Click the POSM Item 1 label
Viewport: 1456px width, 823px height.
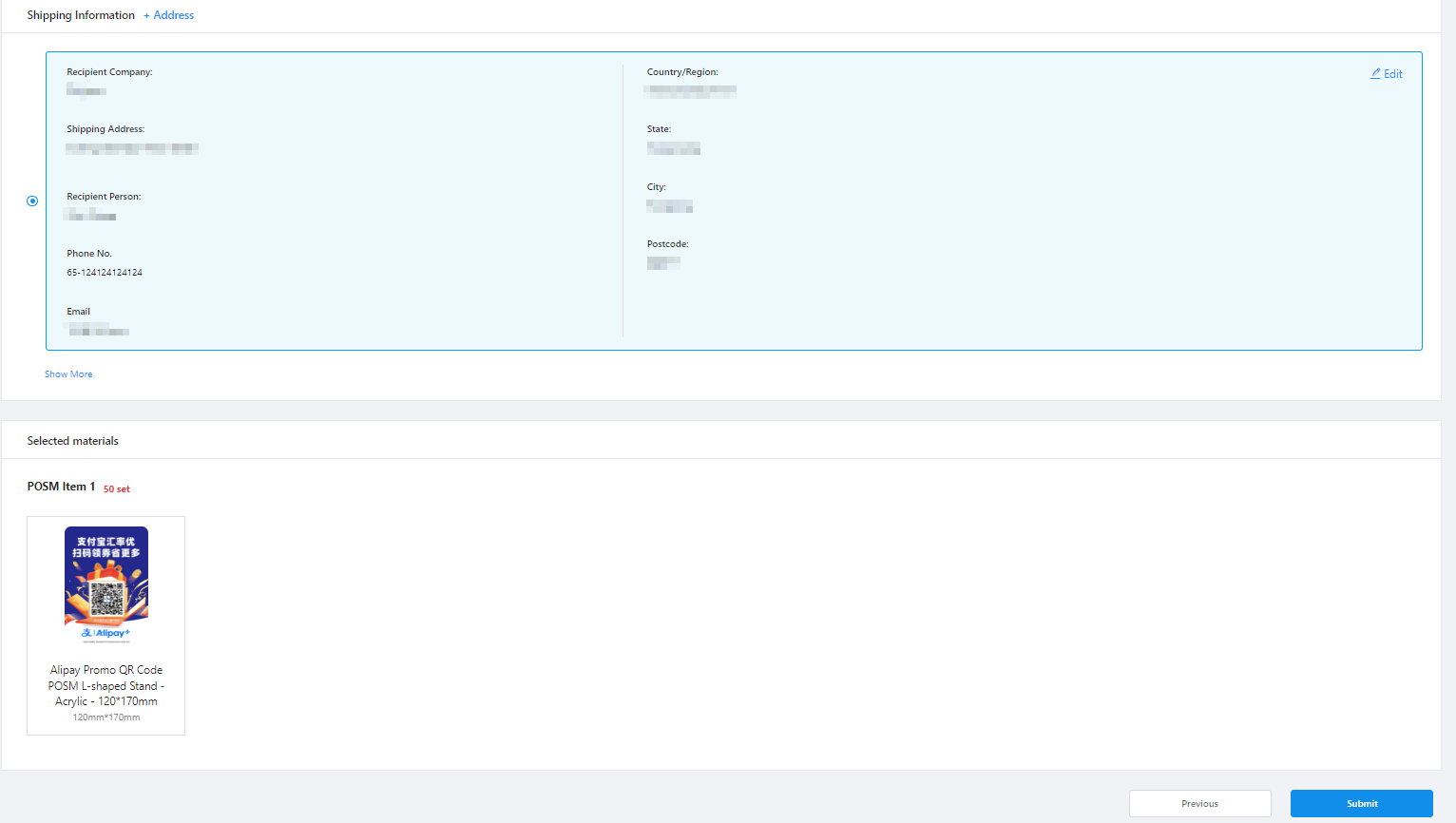point(61,487)
